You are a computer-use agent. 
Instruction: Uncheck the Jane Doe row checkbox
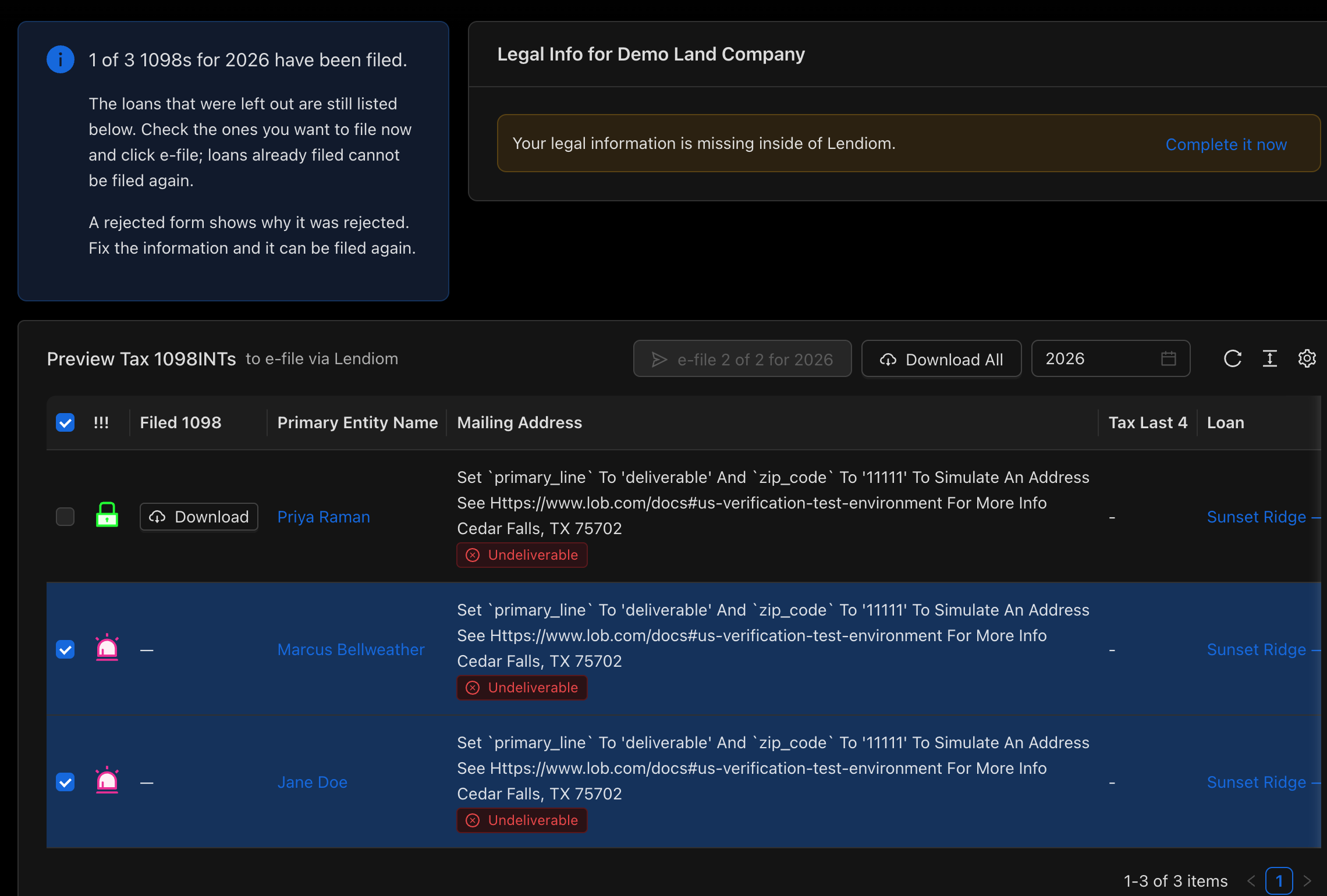[65, 782]
